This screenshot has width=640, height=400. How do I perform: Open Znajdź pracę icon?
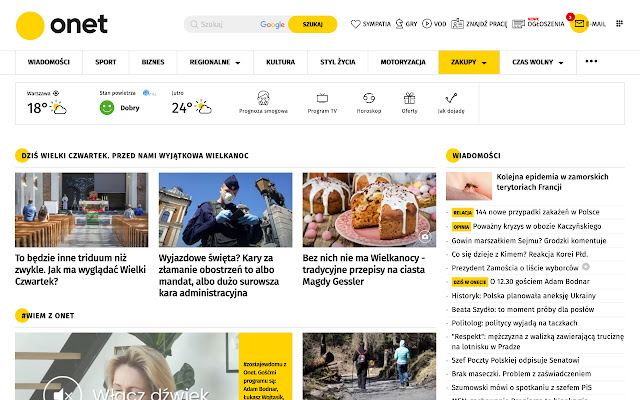click(457, 24)
